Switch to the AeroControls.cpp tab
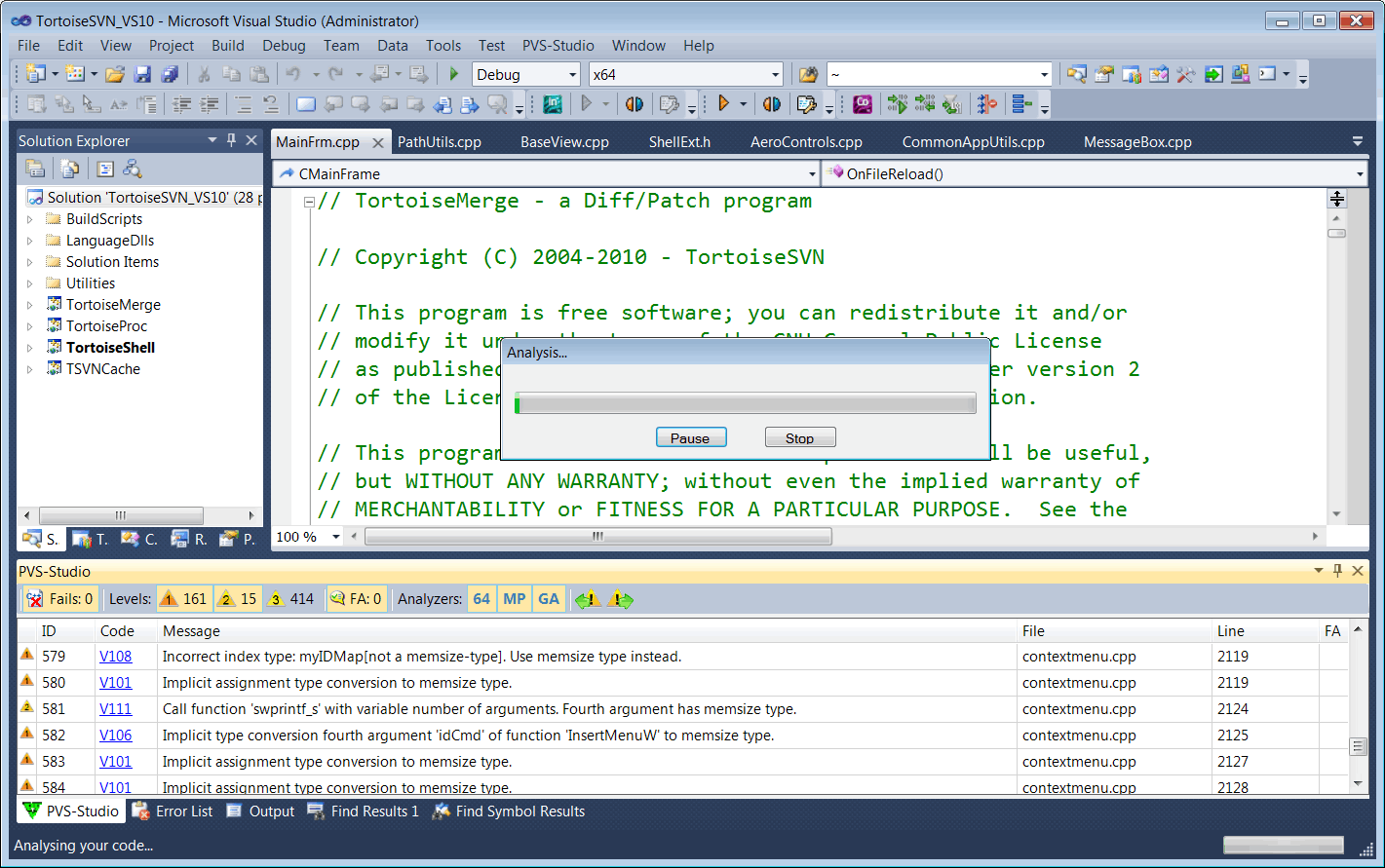The width and height of the screenshot is (1385, 868). click(x=806, y=141)
